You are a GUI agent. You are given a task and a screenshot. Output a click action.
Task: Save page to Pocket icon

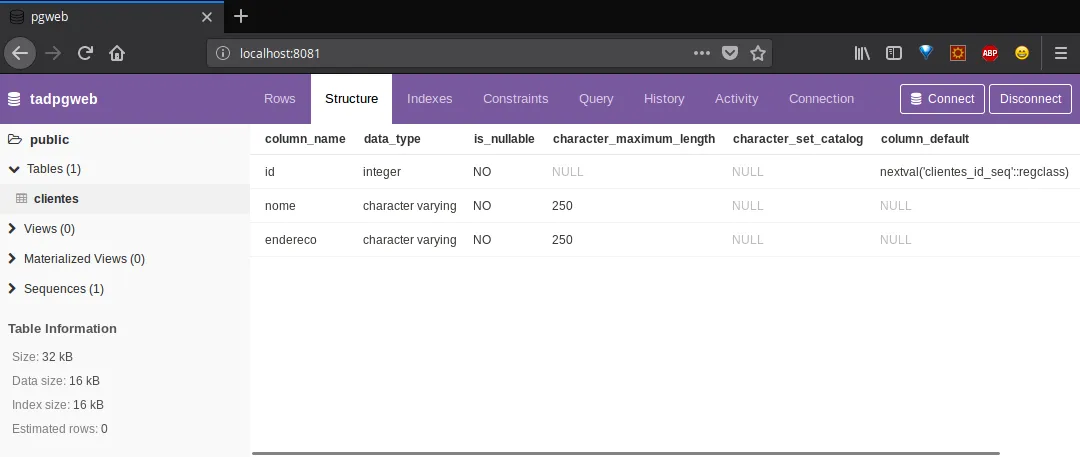pos(730,53)
